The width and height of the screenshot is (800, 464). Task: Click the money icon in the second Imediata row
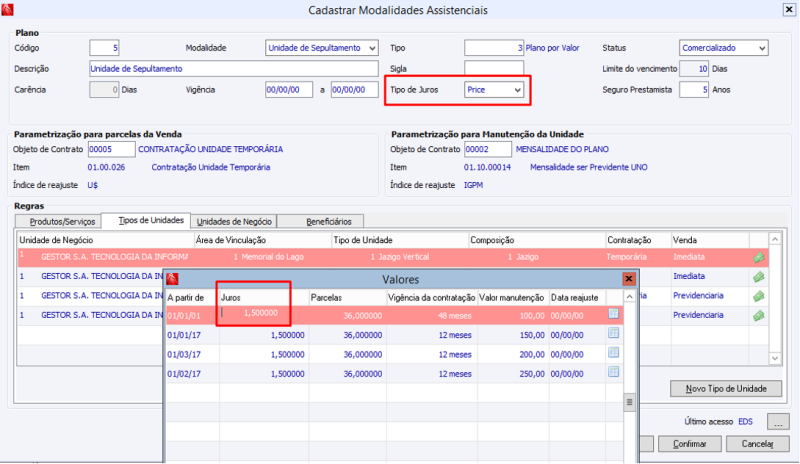coord(758,276)
